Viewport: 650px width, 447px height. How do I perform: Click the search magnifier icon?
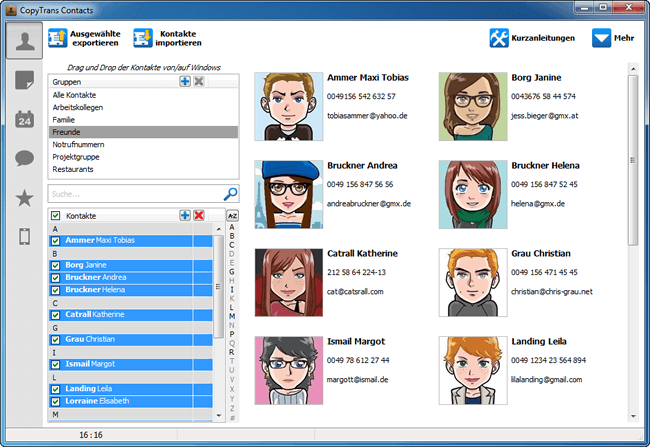tap(230, 194)
